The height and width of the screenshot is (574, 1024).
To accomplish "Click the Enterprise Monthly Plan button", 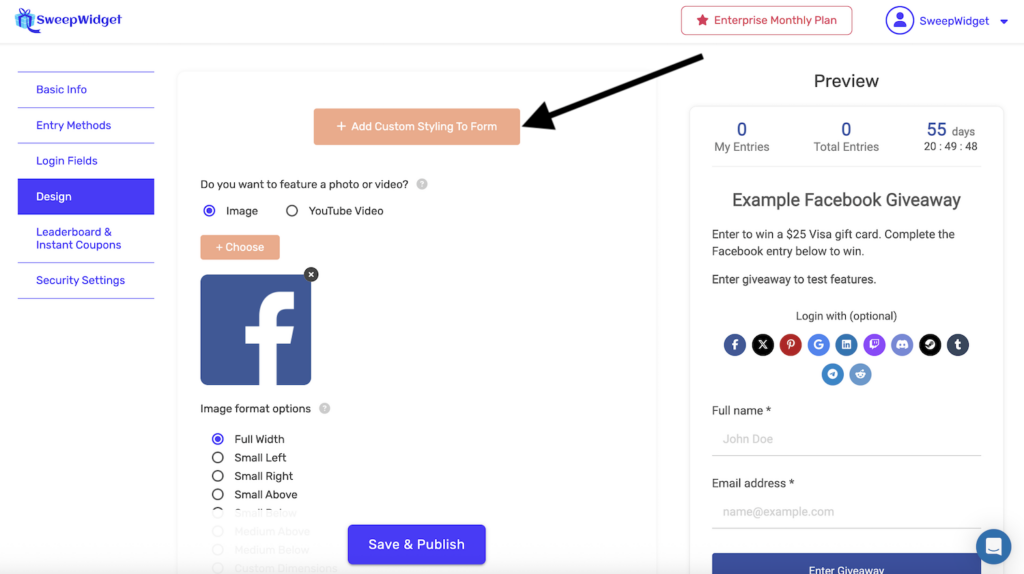I will 766,21.
